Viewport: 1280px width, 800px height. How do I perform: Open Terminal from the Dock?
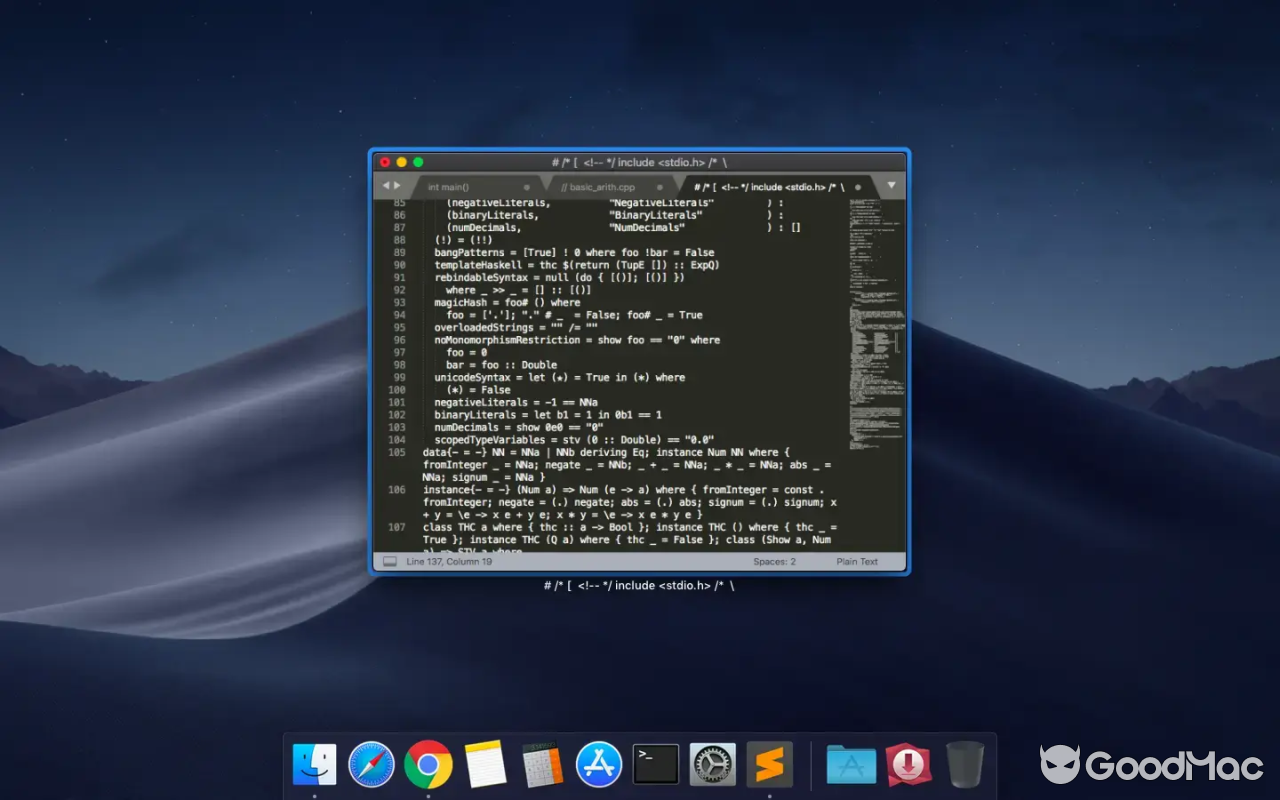tap(655, 763)
